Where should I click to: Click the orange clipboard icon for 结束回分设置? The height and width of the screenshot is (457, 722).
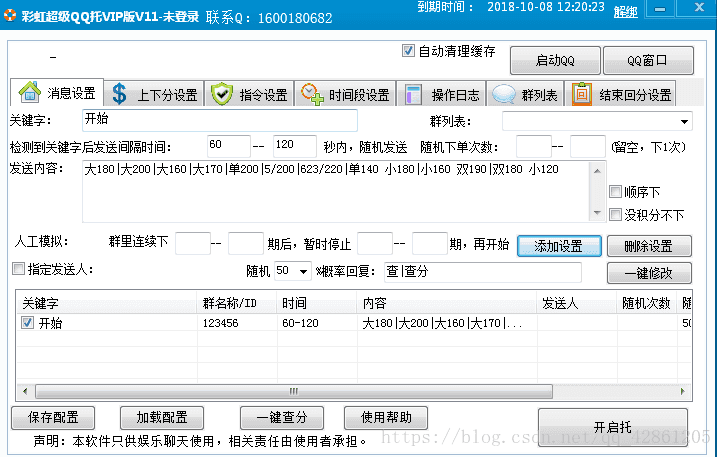(582, 94)
